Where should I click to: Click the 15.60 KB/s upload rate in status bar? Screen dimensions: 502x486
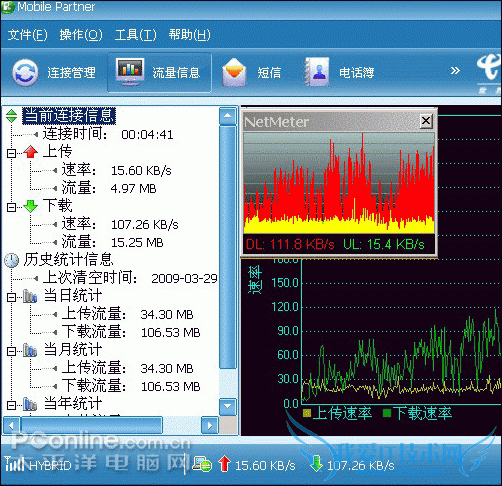[x=265, y=465]
